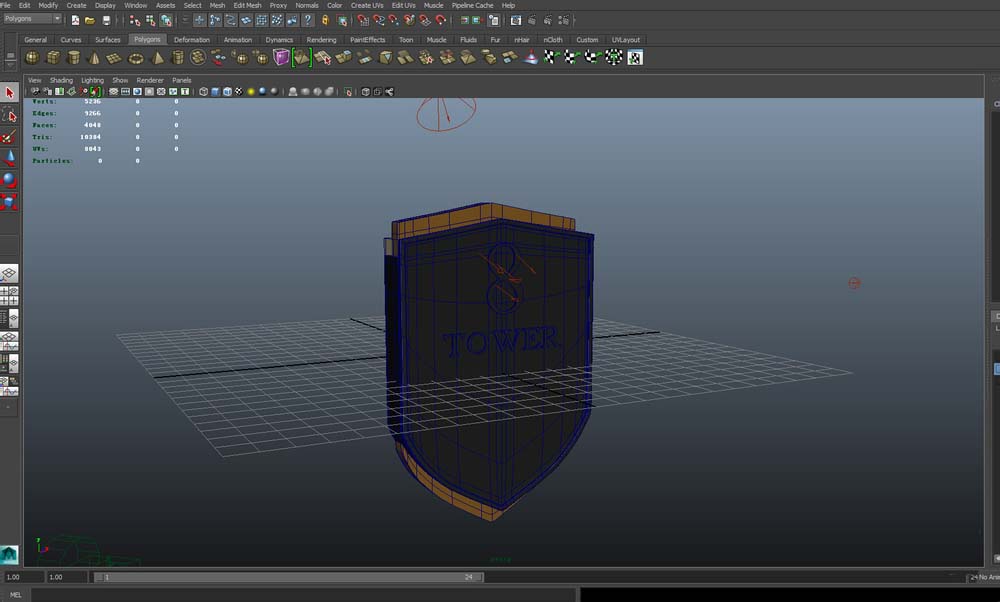Click the viewport Panels menu
Screen dimensions: 1000x602
tap(181, 80)
